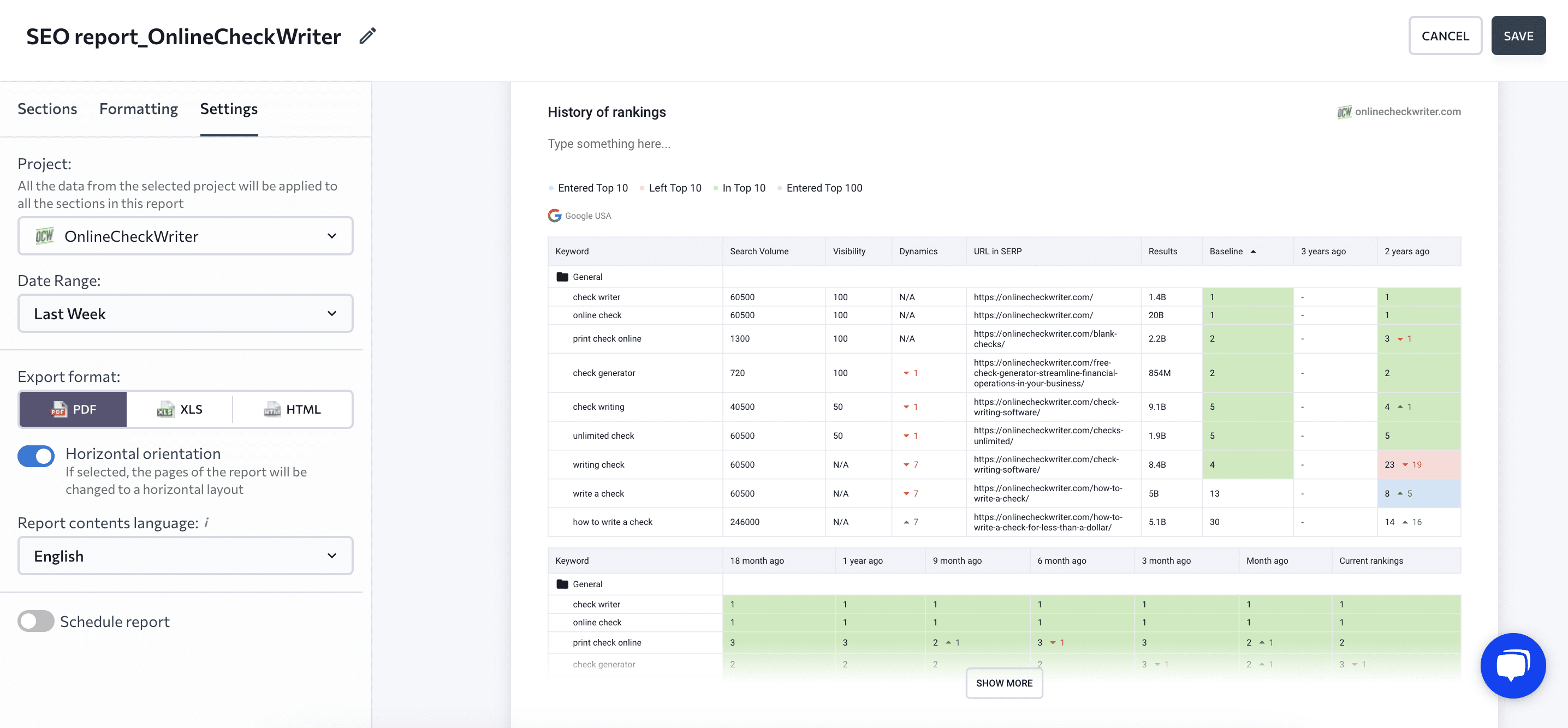1568x728 pixels.
Task: Click the General folder icon in the first table
Action: tap(562, 277)
